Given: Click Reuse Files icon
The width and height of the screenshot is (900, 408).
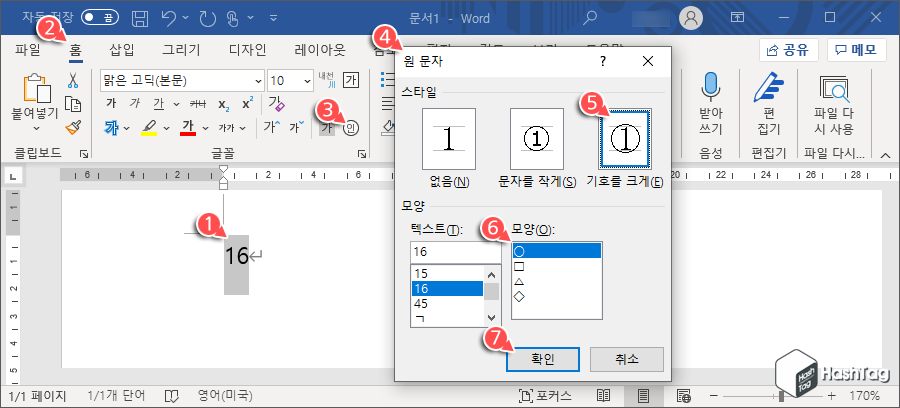Looking at the screenshot, I should 834,89.
